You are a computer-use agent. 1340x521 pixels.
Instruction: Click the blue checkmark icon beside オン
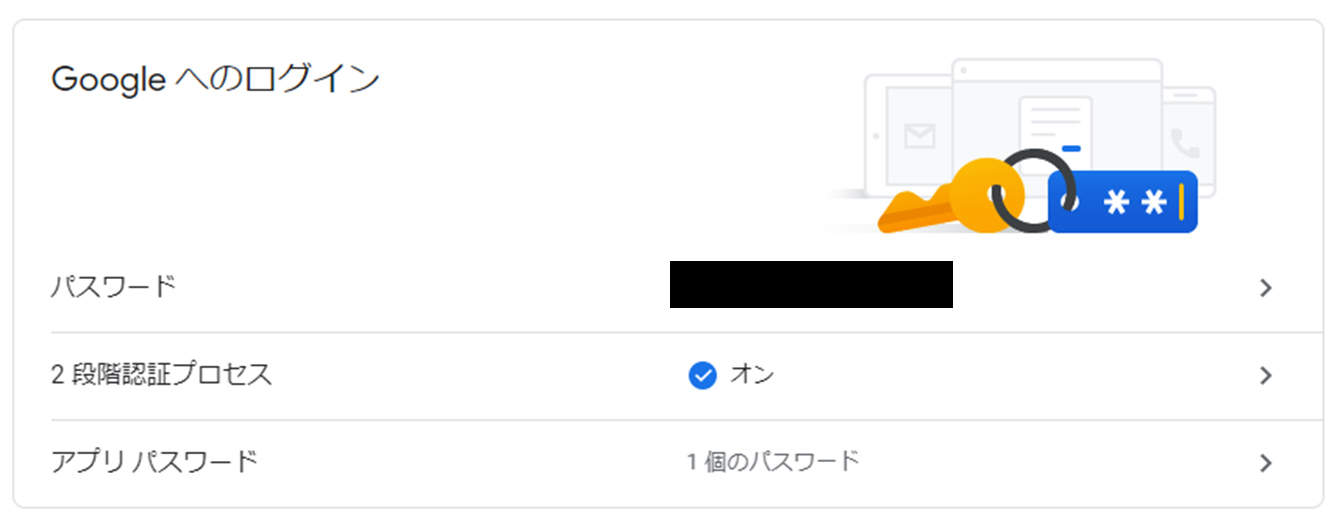point(703,376)
